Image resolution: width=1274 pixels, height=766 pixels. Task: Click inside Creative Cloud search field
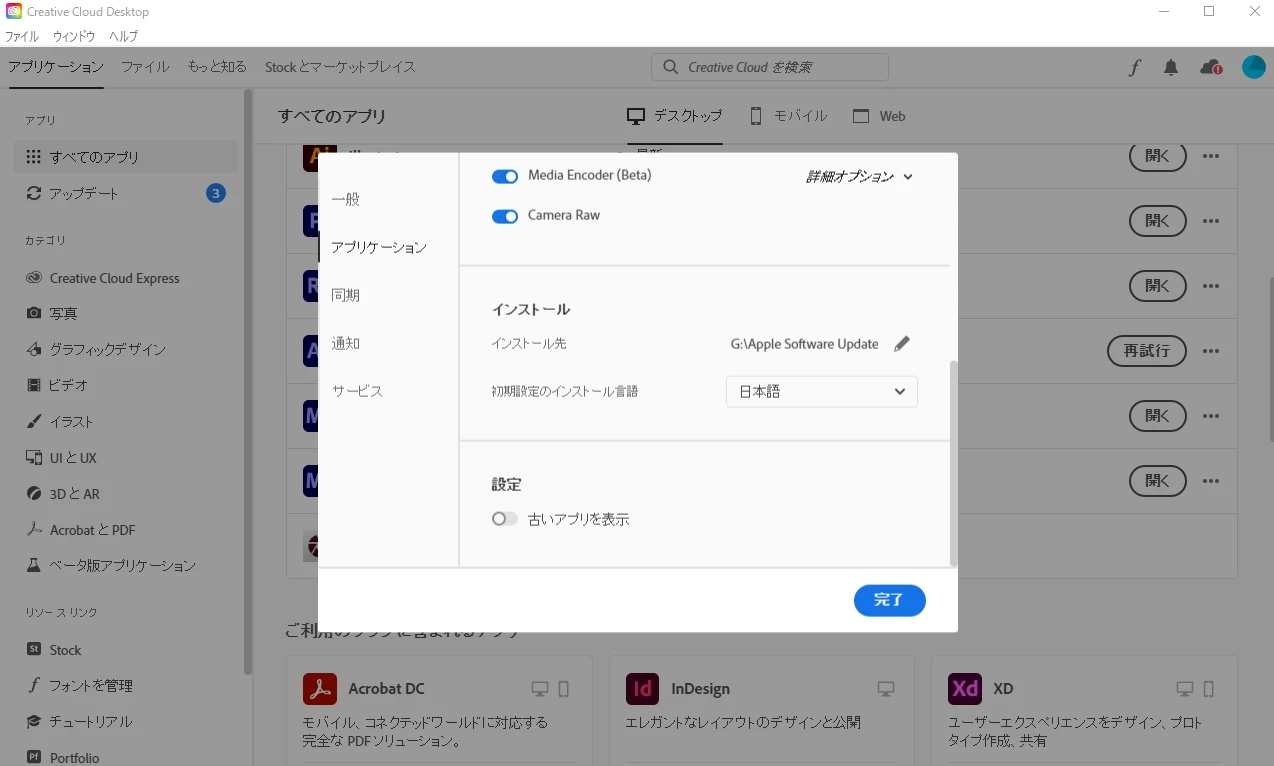click(770, 67)
